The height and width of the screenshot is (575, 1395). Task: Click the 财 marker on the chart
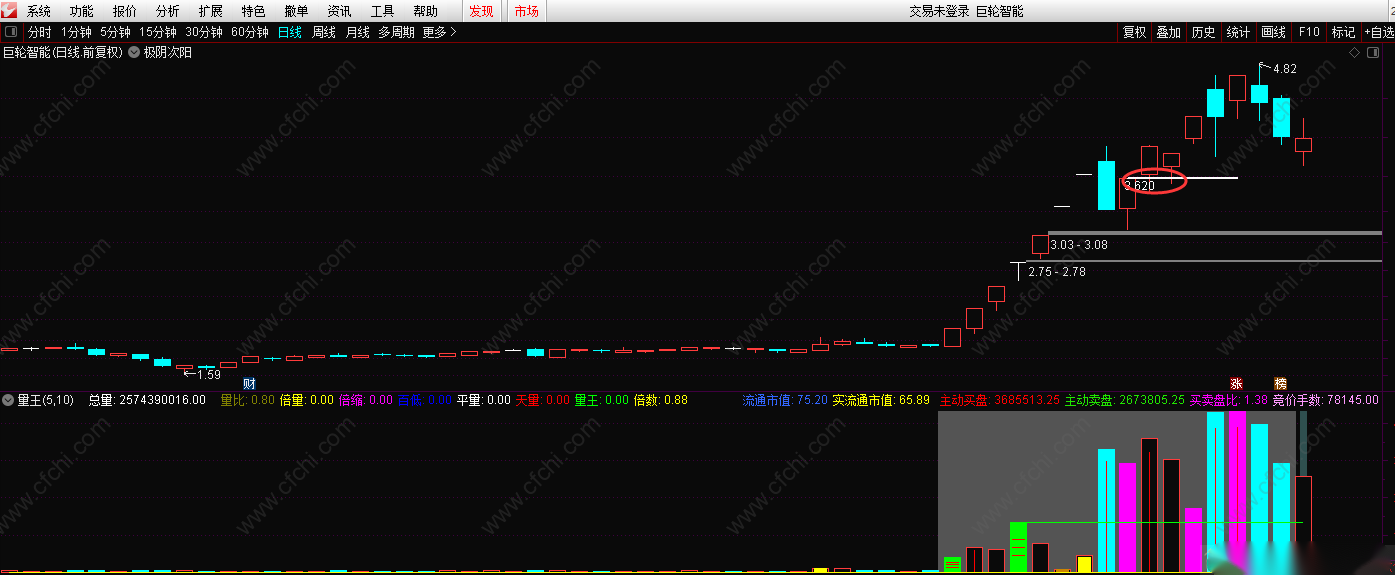point(249,383)
